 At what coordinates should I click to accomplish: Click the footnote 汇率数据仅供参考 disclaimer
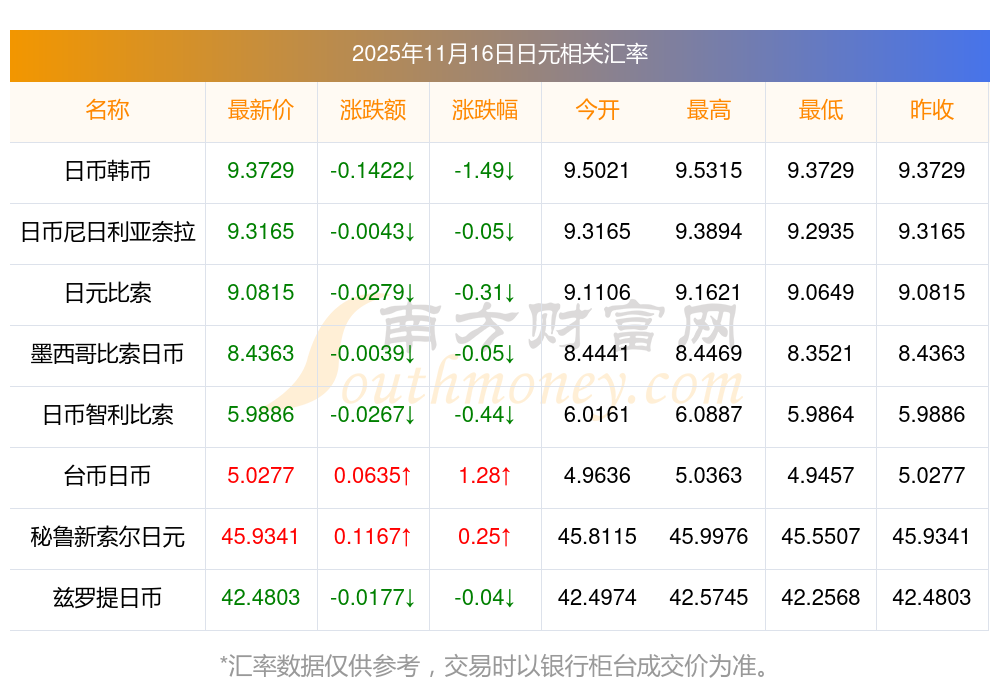point(494,666)
